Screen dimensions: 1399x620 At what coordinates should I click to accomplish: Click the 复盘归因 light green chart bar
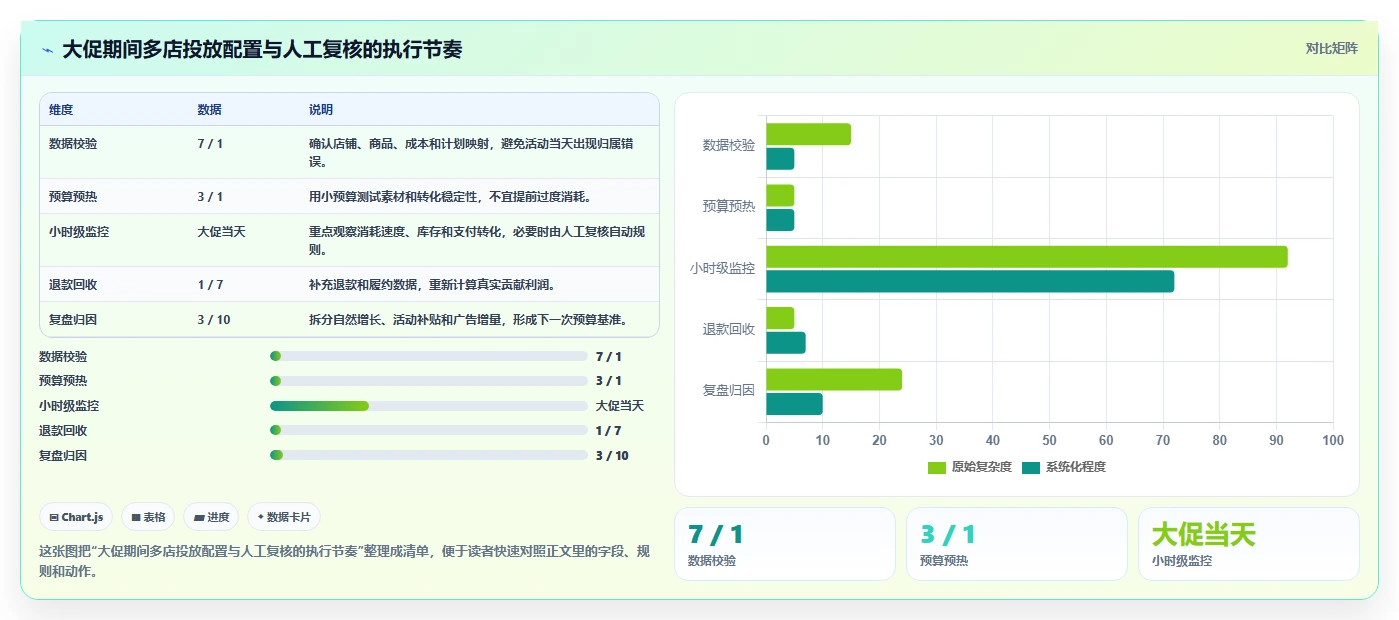[834, 379]
